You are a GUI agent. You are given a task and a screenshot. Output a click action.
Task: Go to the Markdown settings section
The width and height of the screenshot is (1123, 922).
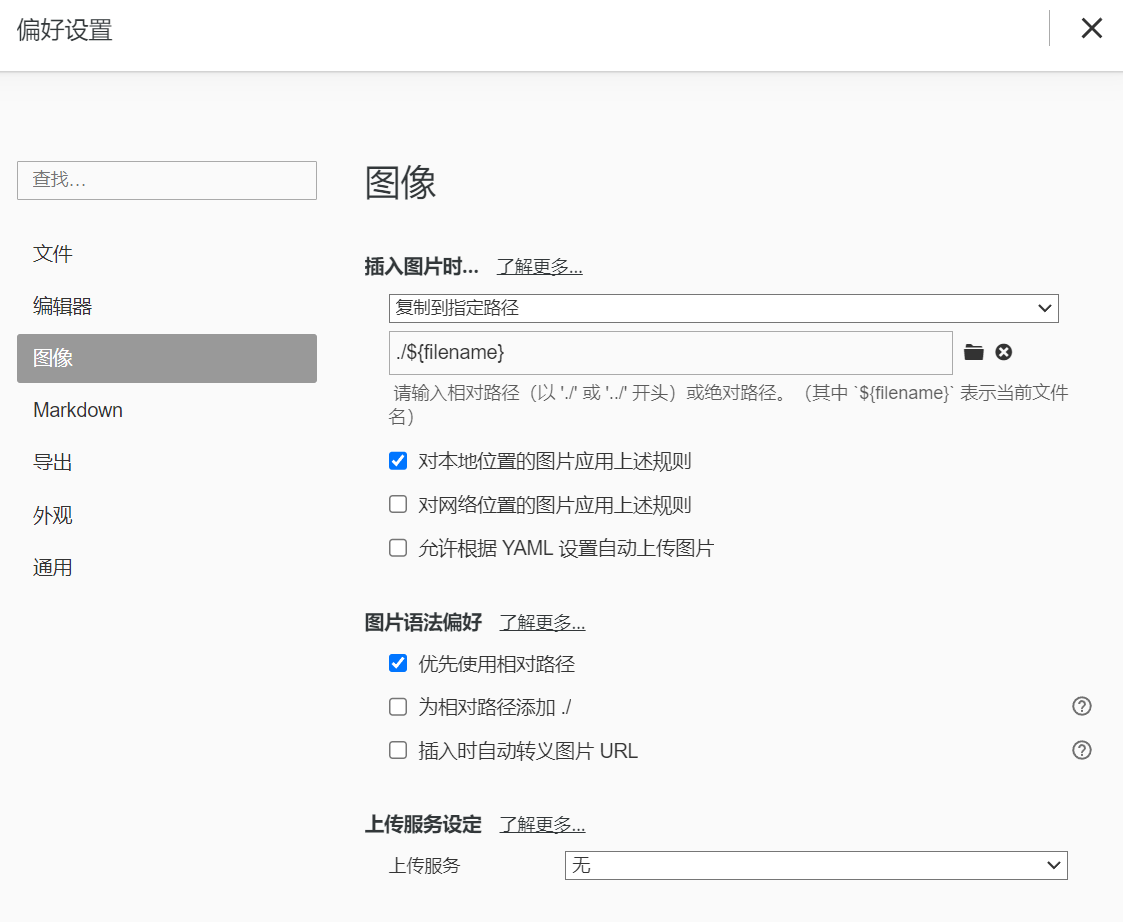[78, 410]
